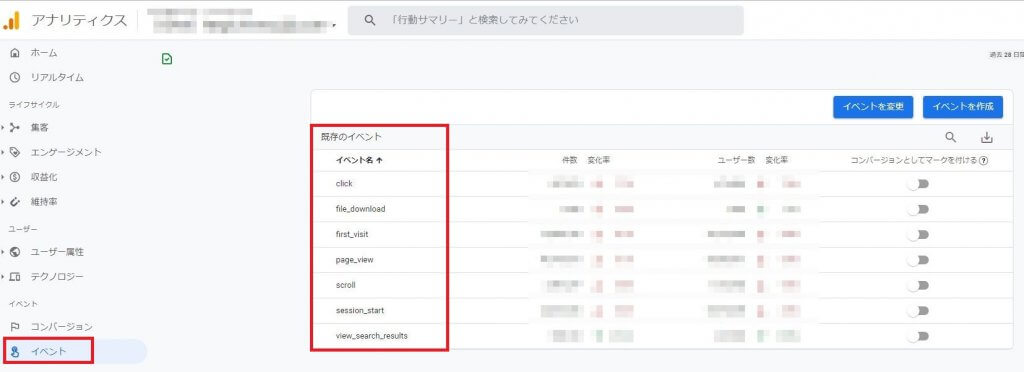Click the help icon beside conversion column
Image resolution: width=1024 pixels, height=372 pixels.
coord(983,161)
